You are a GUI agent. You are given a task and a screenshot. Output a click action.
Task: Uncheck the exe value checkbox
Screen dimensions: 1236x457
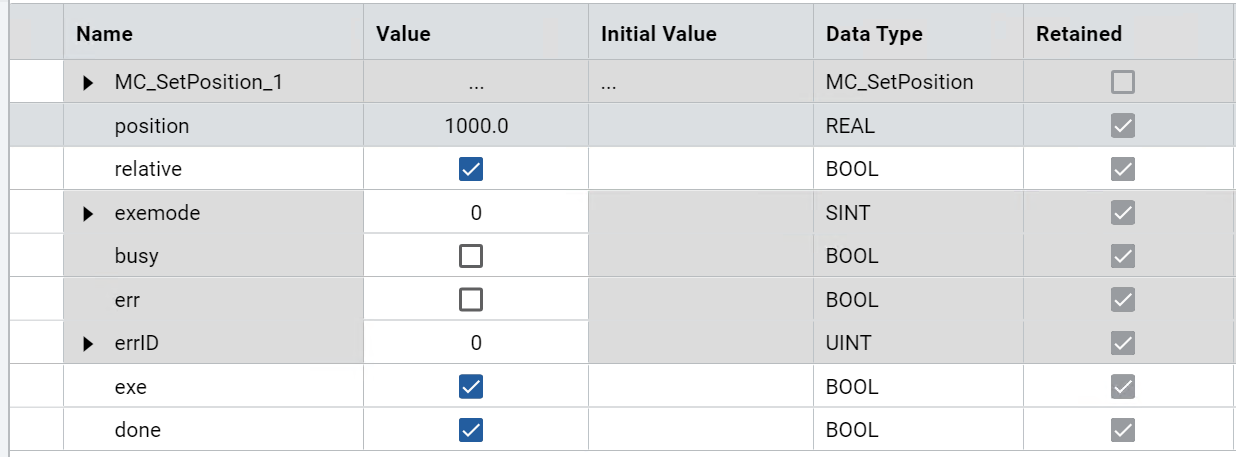pyautogui.click(x=470, y=387)
